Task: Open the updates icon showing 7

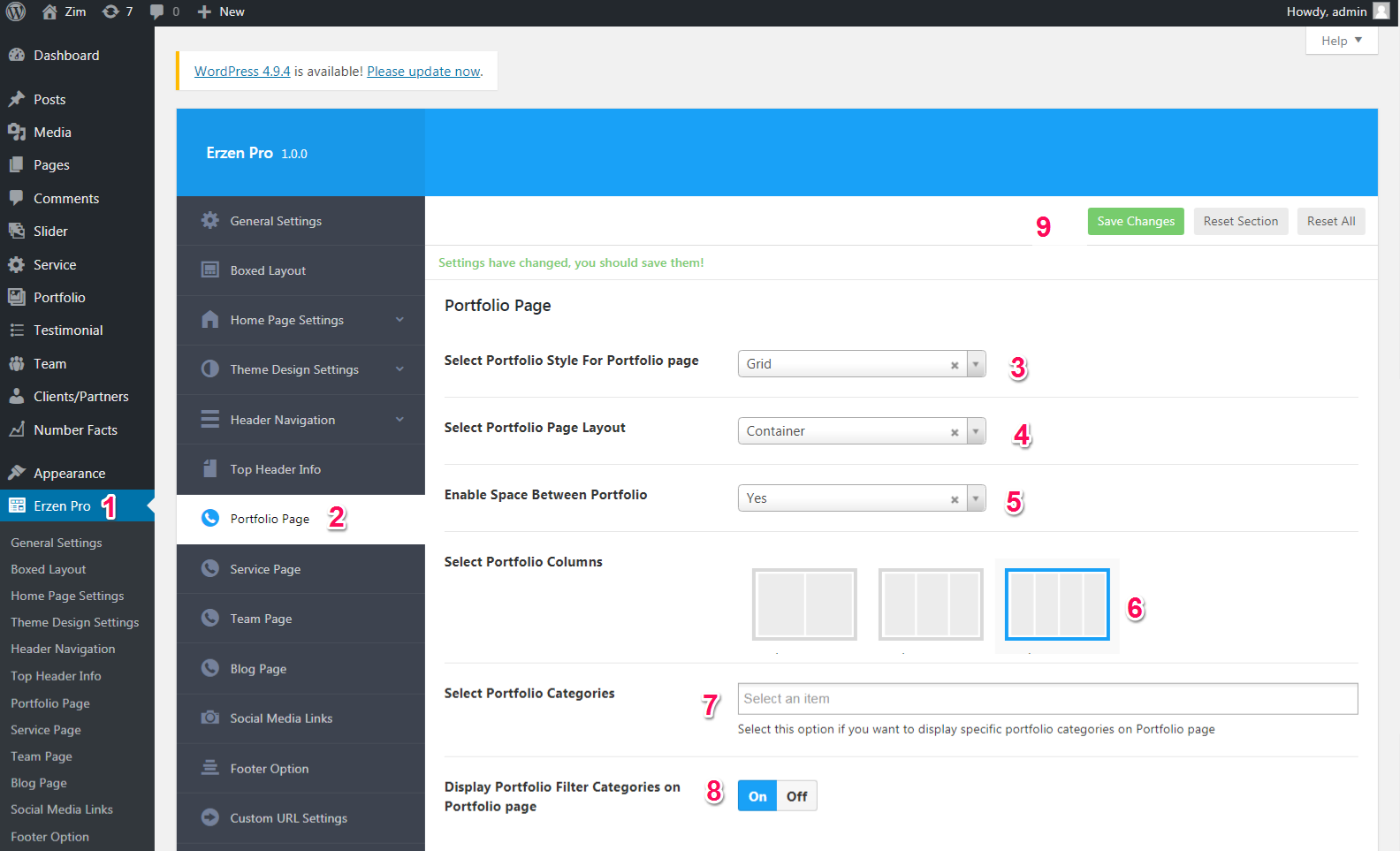Action: [110, 11]
